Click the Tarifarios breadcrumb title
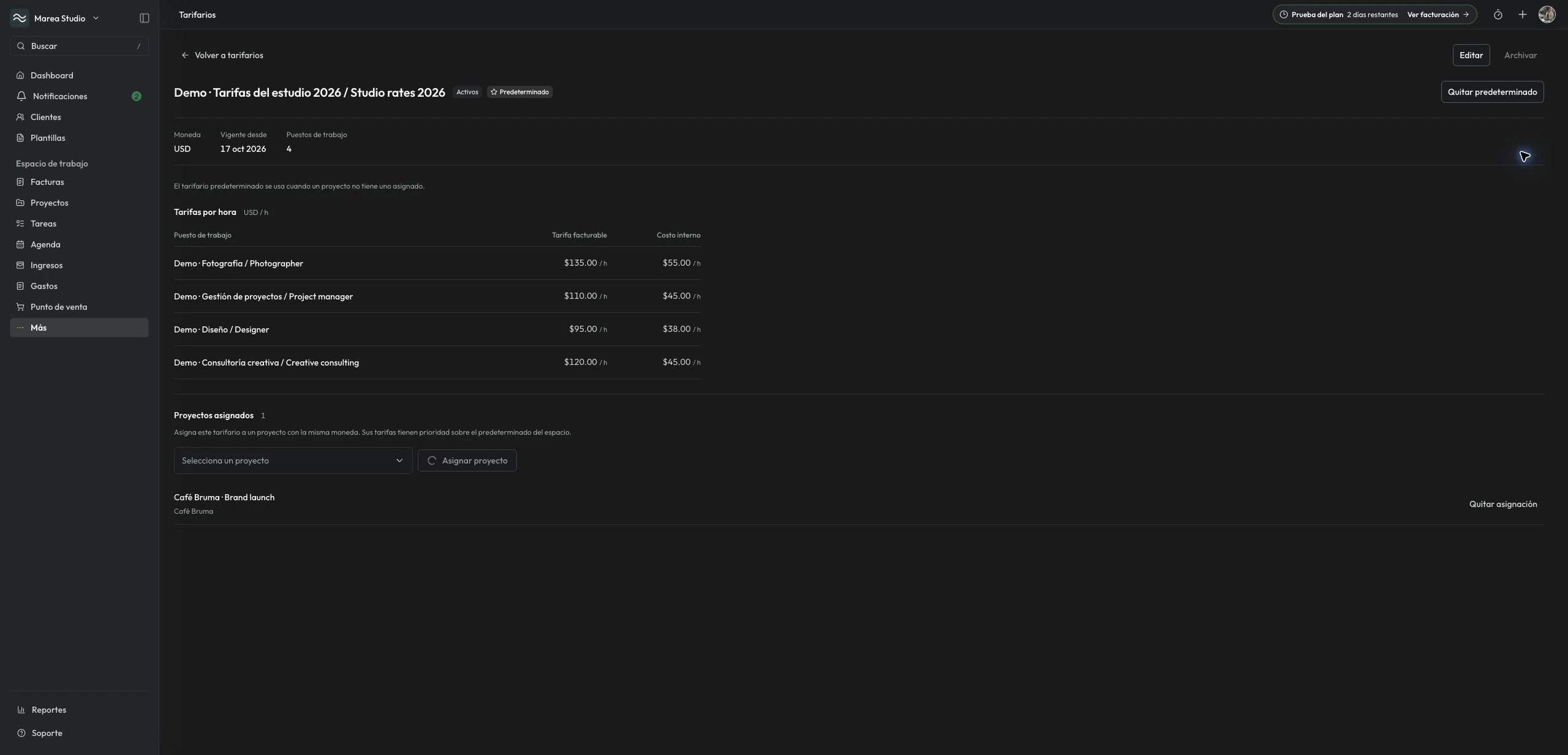Viewport: 1568px width, 755px height. point(197,15)
